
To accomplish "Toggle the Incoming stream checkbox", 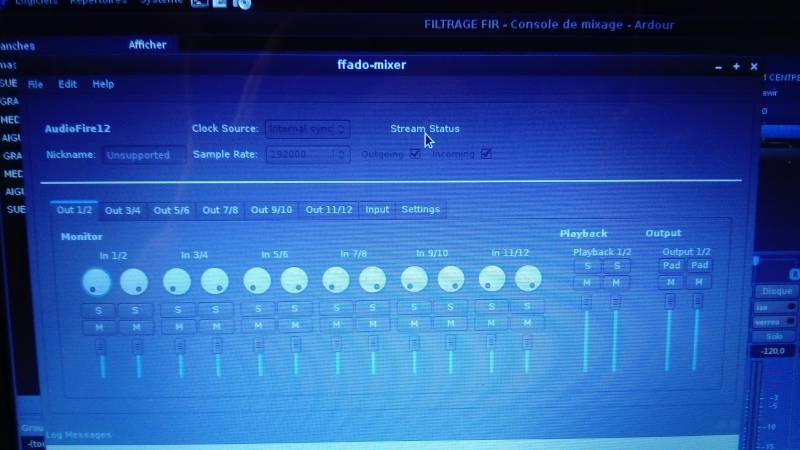I will (486, 153).
